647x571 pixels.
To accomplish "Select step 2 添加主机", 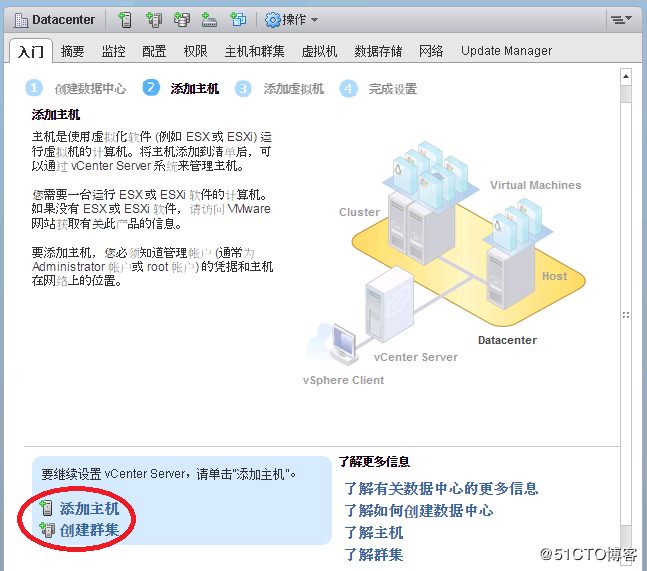I will click(x=181, y=88).
